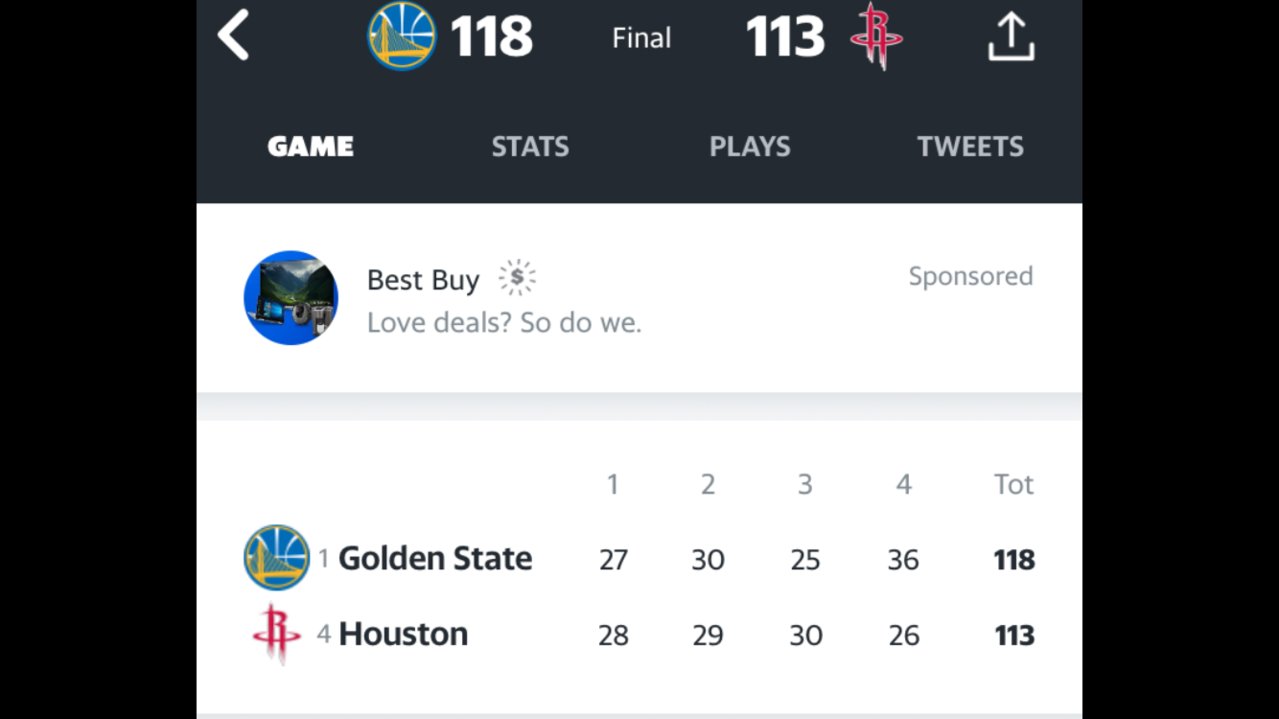Switch to the PLAYS tab
The image size is (1279, 719).
[x=750, y=147]
